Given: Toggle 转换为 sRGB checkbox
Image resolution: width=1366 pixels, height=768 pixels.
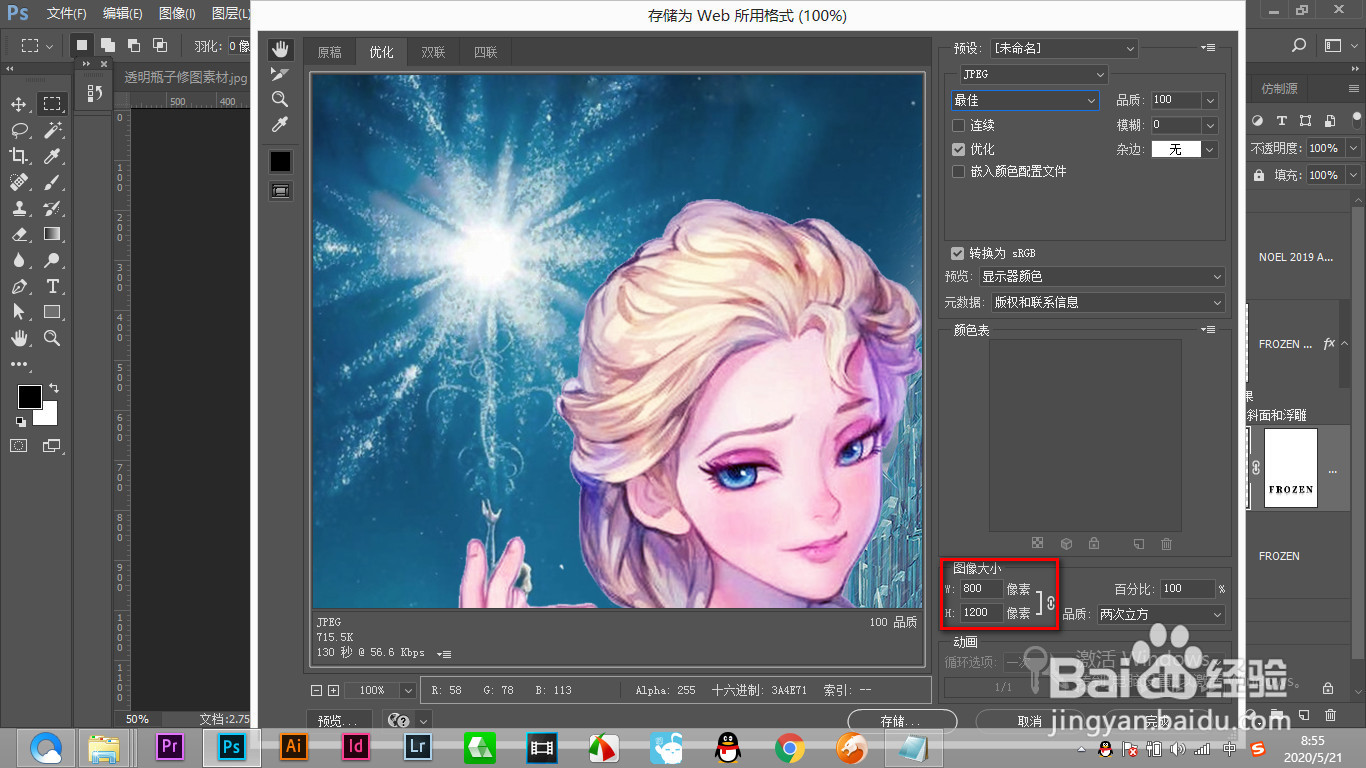Looking at the screenshot, I should coord(958,253).
